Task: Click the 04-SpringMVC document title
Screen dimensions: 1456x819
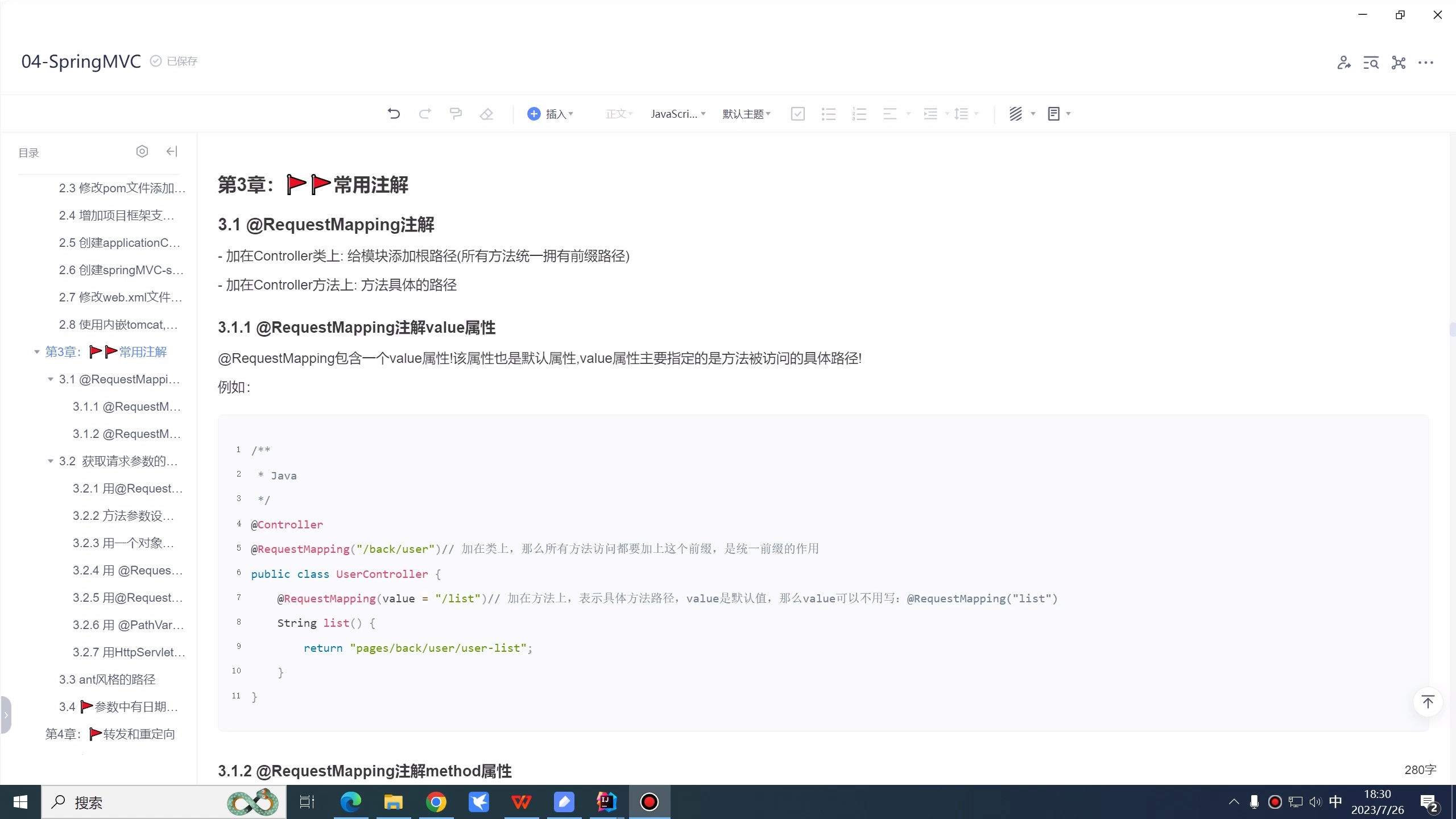Action: tap(81, 61)
